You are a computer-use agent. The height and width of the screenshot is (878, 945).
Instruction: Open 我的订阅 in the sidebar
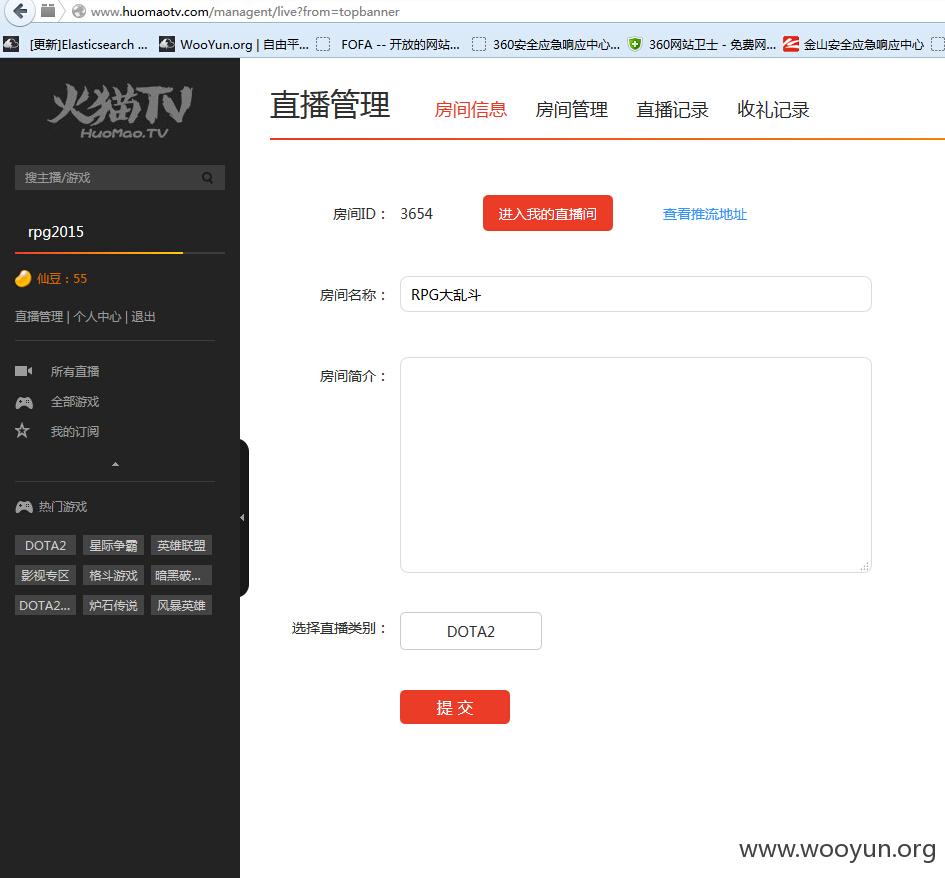coord(75,431)
